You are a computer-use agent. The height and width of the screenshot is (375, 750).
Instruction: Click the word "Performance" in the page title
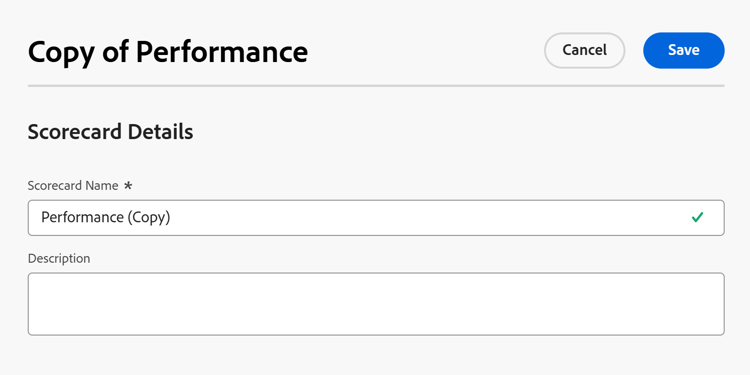tap(222, 51)
